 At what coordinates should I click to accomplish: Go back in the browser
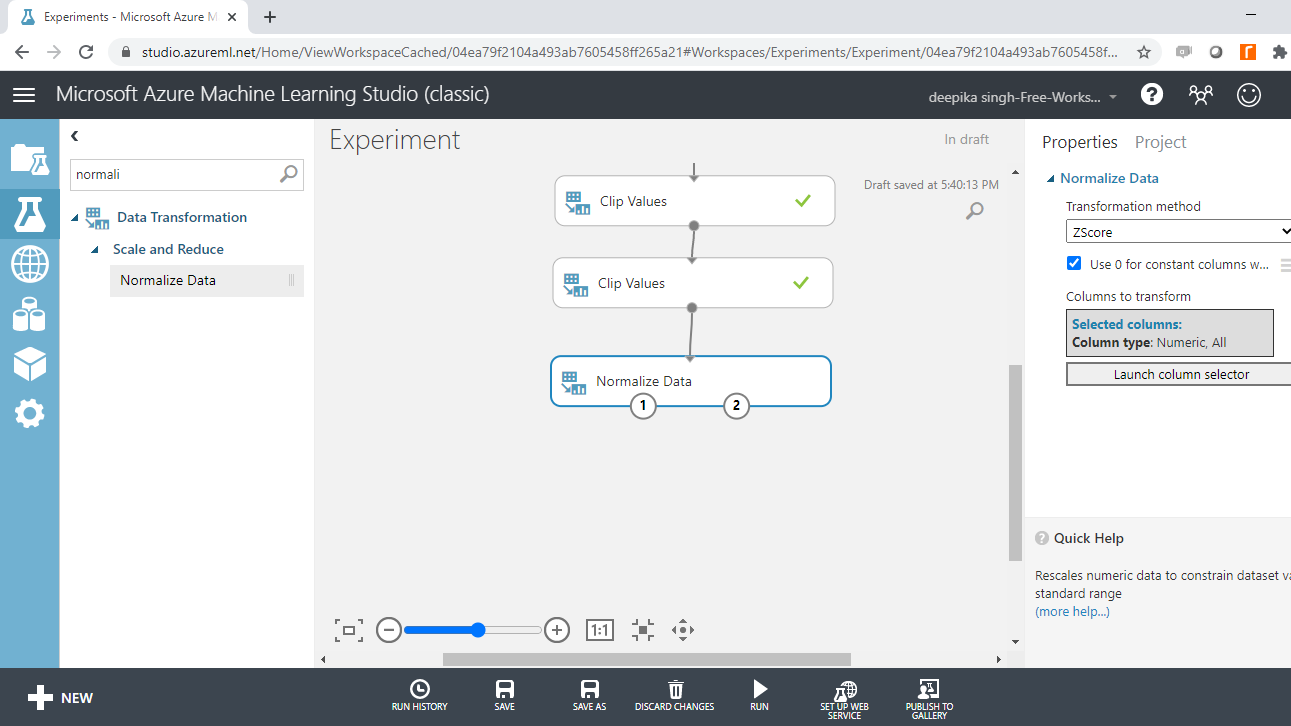click(x=22, y=52)
